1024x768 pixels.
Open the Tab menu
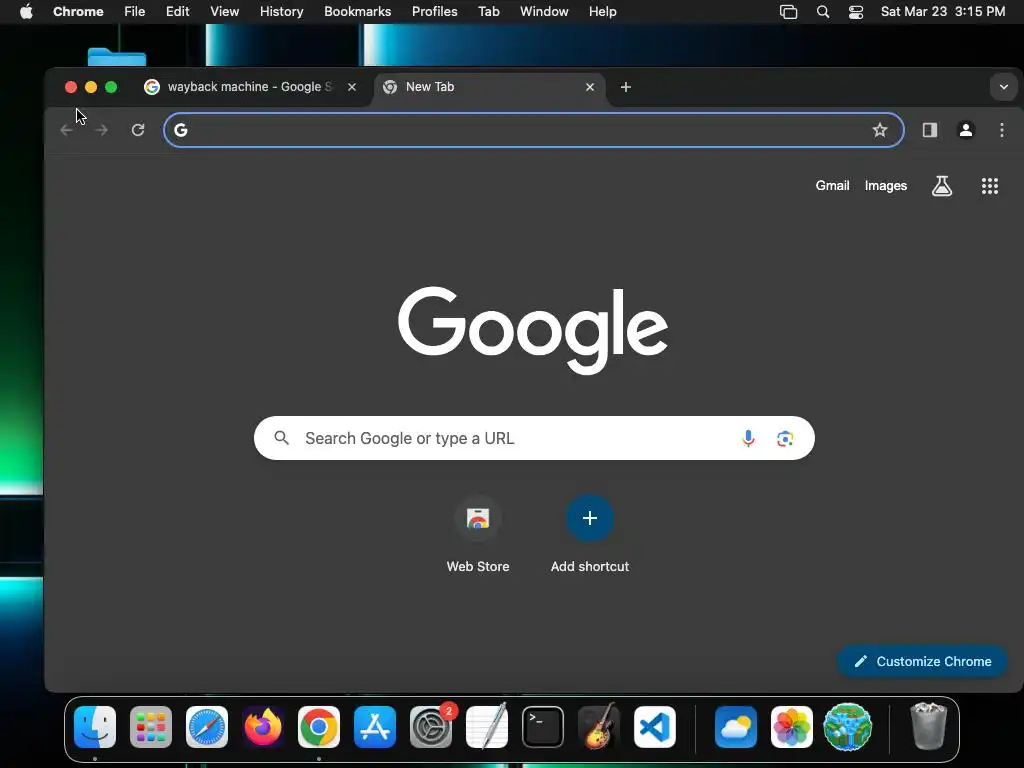click(488, 12)
